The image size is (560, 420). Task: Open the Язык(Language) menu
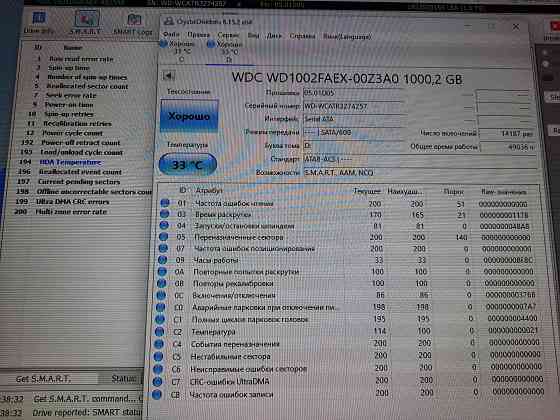click(347, 36)
